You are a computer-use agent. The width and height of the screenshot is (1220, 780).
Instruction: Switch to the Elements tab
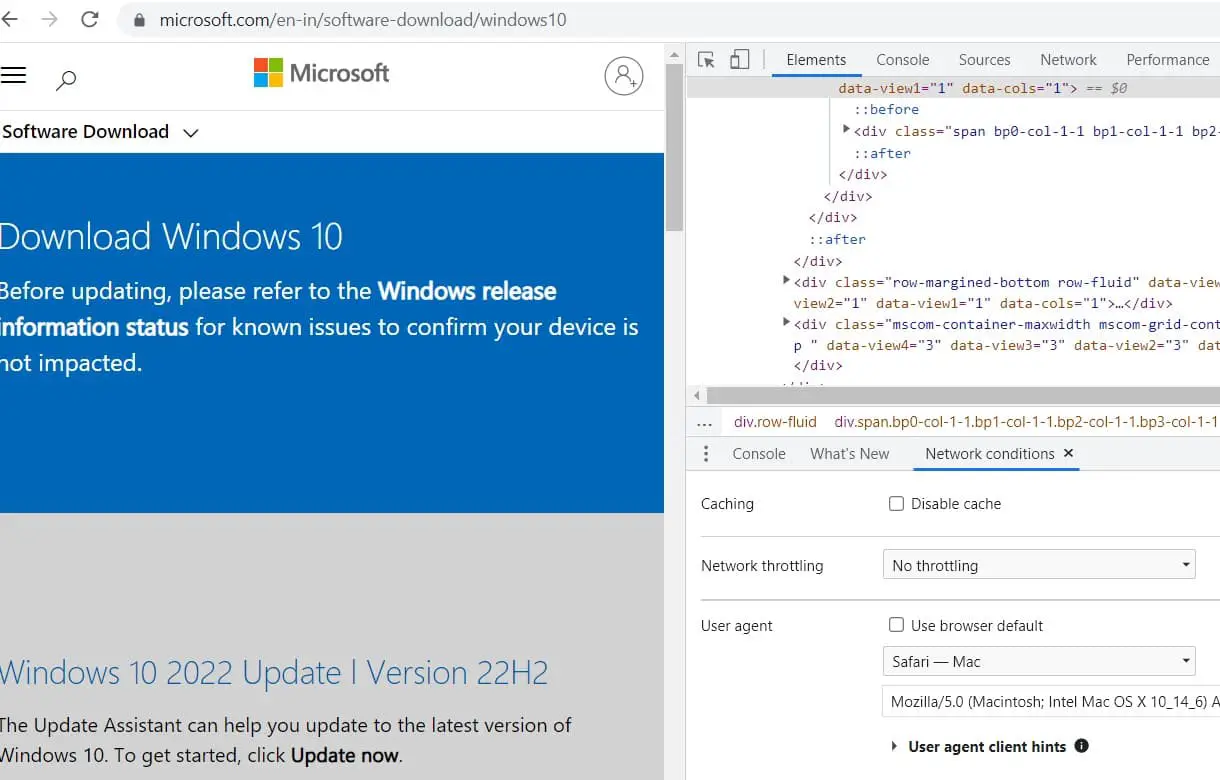click(x=816, y=60)
